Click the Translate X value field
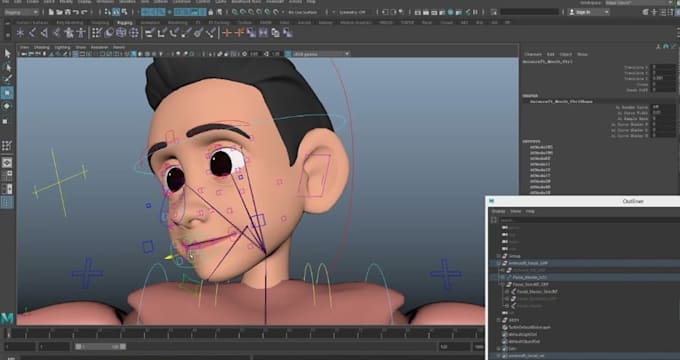The image size is (680, 360). click(664, 67)
